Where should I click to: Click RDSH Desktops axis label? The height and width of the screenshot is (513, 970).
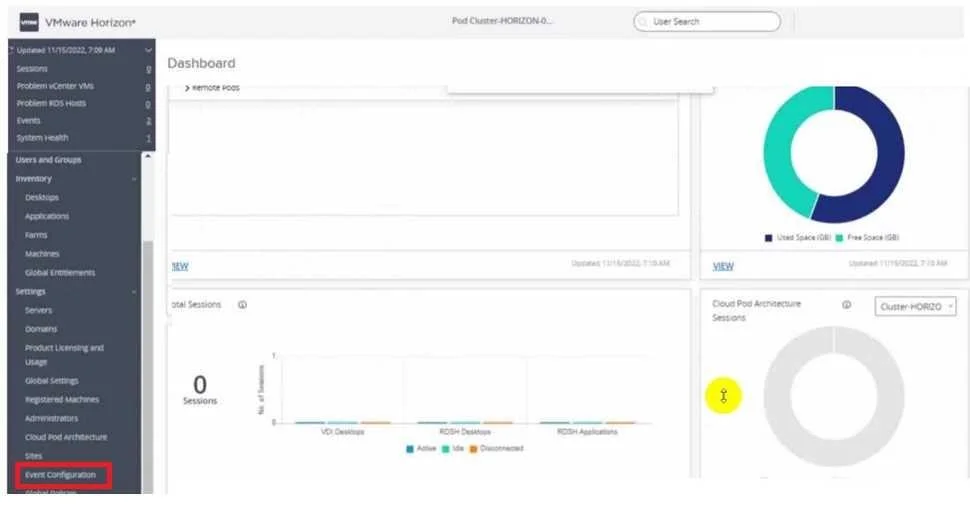tap(465, 431)
